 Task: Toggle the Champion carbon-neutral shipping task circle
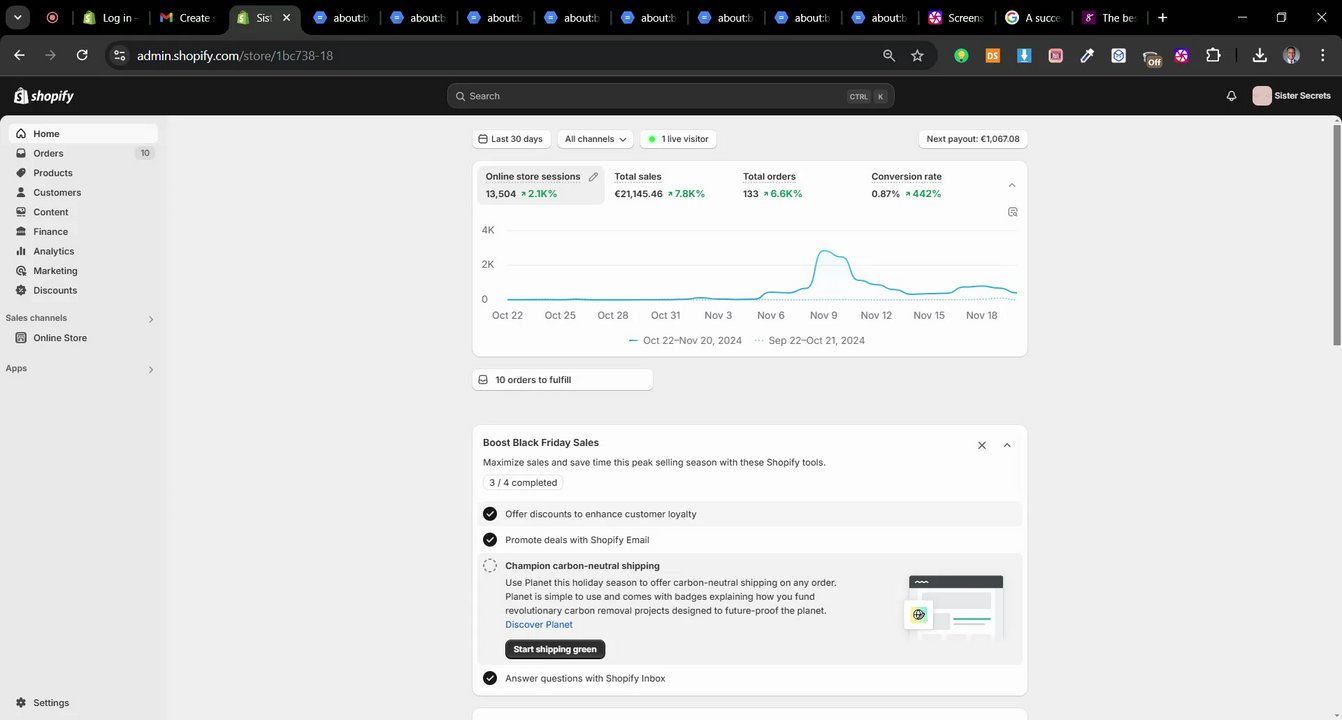point(490,566)
